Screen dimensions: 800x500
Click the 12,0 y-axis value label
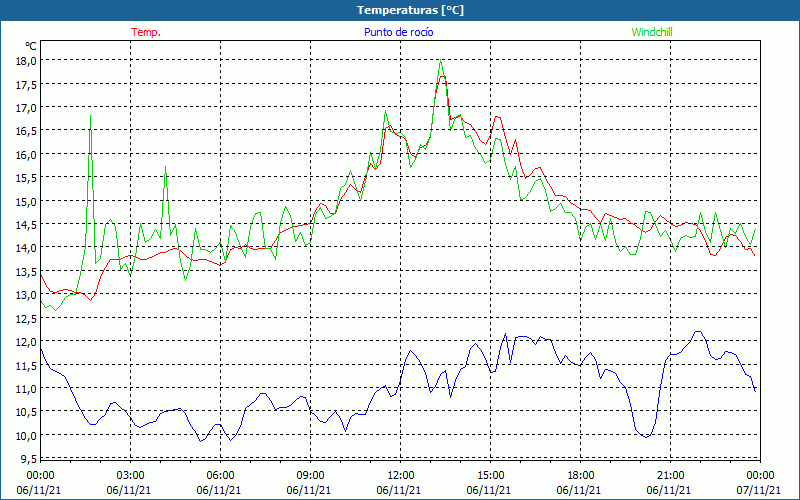click(26, 341)
